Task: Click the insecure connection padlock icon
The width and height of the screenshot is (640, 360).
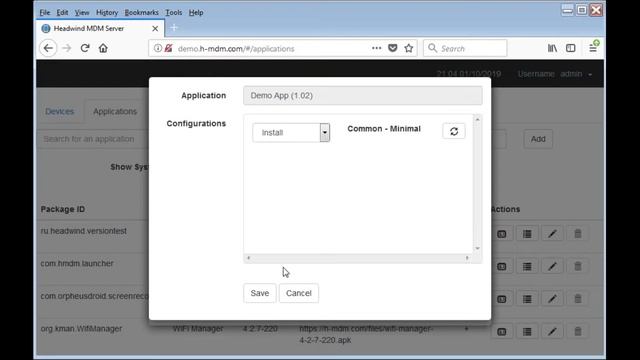Action: 168,48
